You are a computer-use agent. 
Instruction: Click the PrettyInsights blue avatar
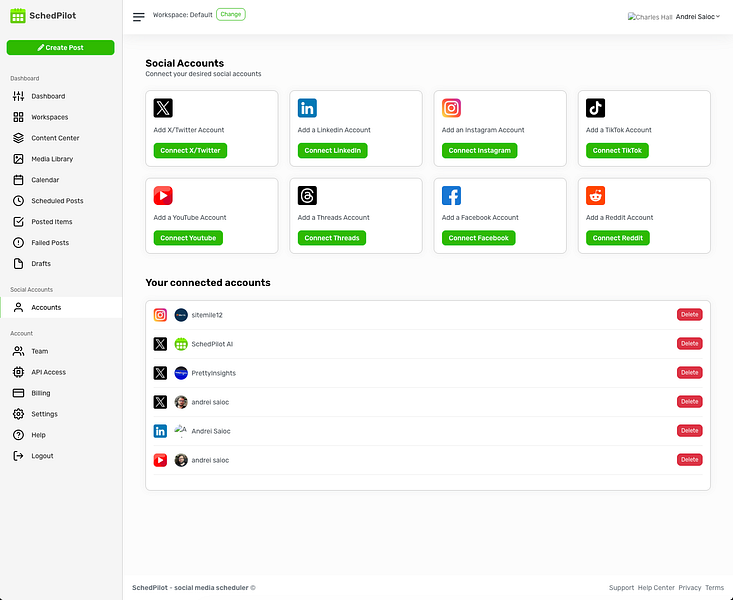[181, 373]
